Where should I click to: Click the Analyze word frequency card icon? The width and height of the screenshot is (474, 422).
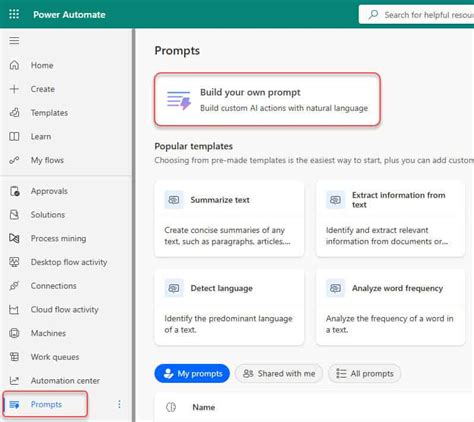(x=335, y=288)
